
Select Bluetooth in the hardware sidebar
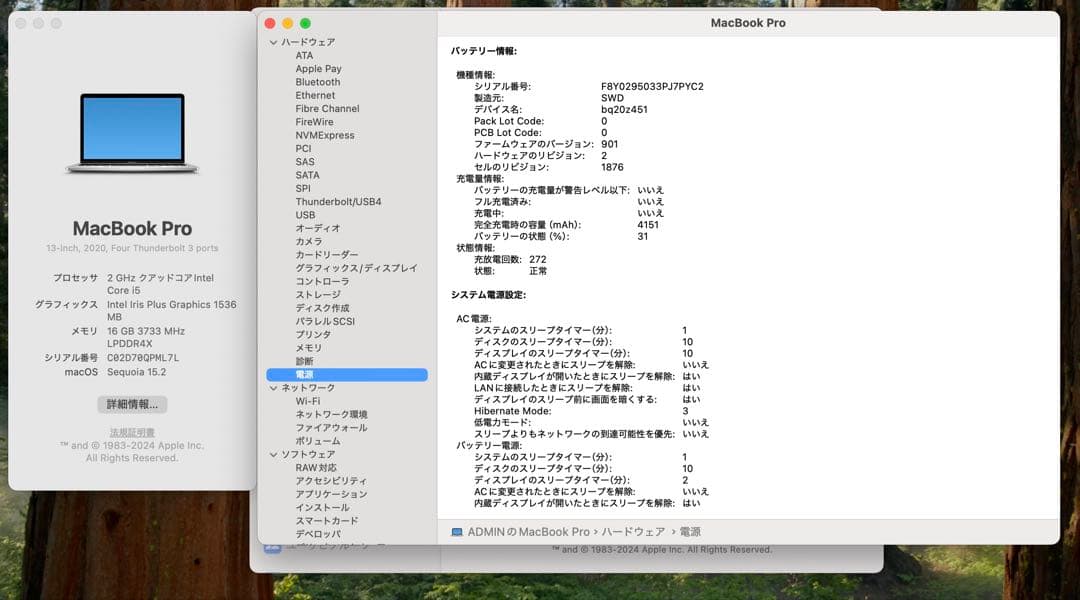pos(317,82)
